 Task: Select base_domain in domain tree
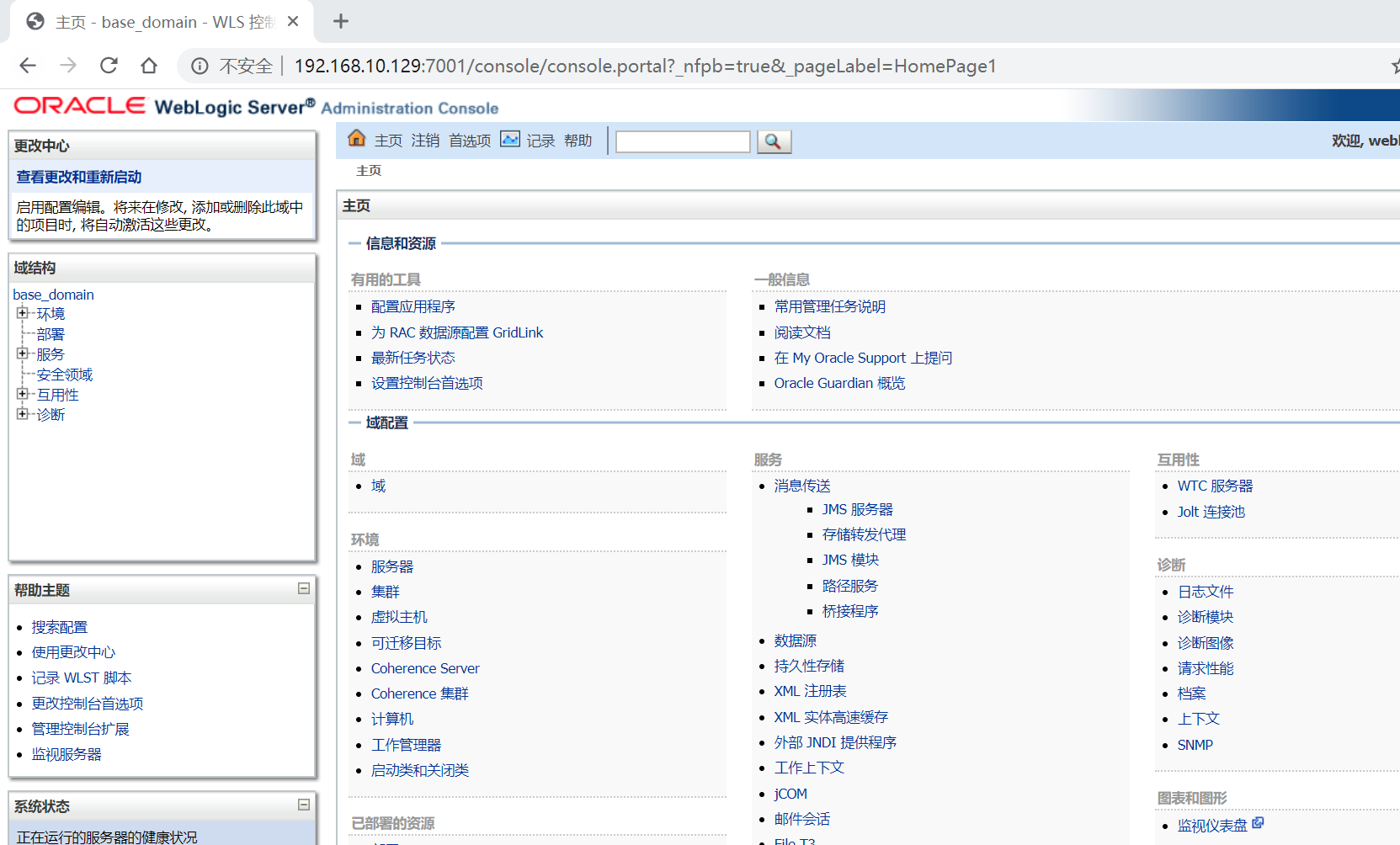click(x=53, y=295)
